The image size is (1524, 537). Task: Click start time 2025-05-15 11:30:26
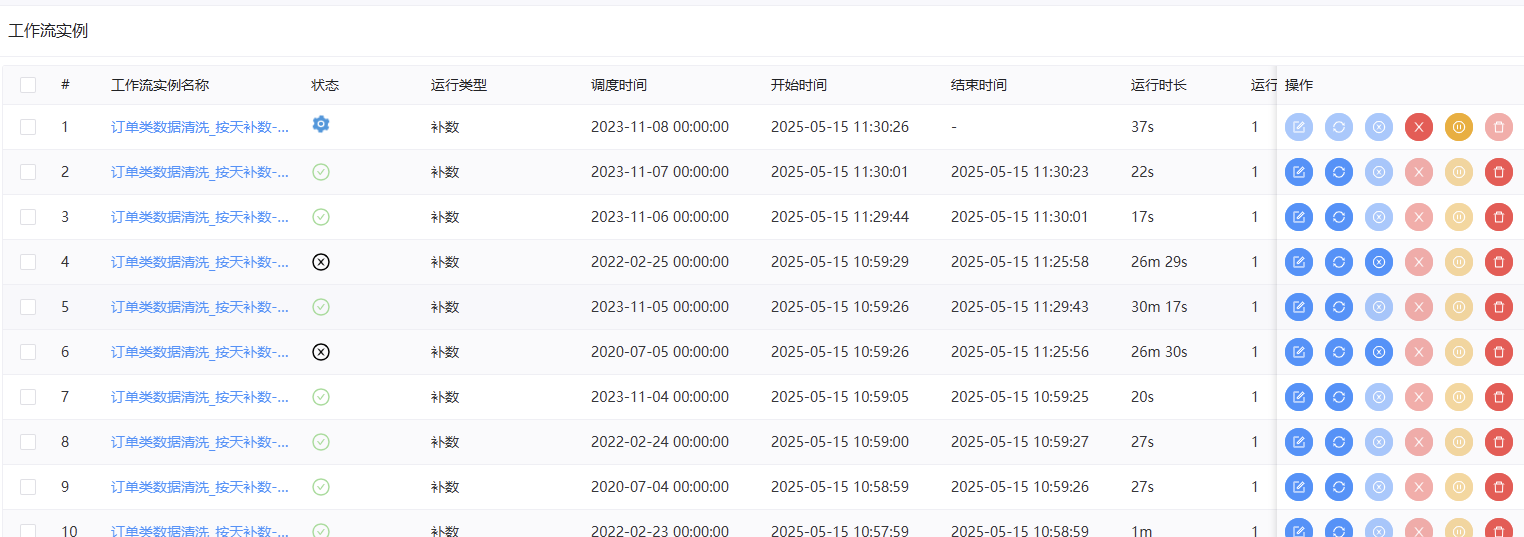coord(840,127)
